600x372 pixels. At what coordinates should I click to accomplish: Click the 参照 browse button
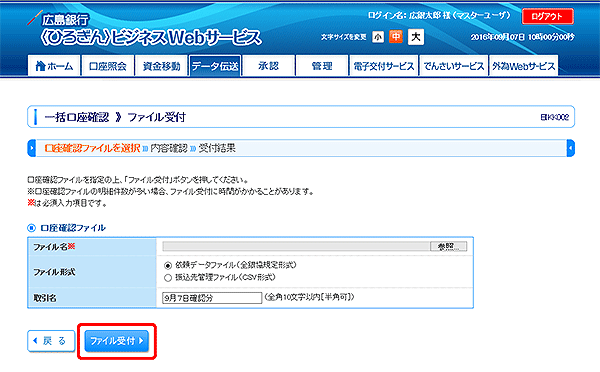click(x=448, y=246)
